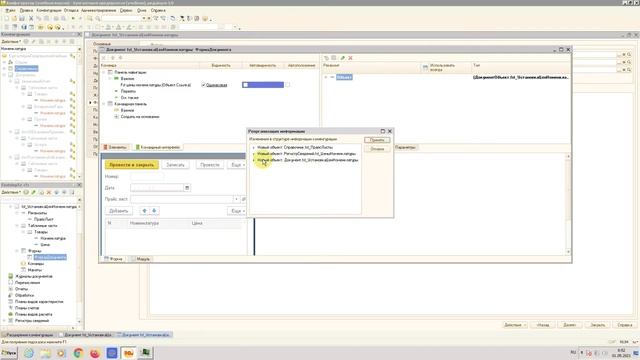This screenshot has width=640, height=360.
Task: Click the Дата input field
Action: pos(157,188)
